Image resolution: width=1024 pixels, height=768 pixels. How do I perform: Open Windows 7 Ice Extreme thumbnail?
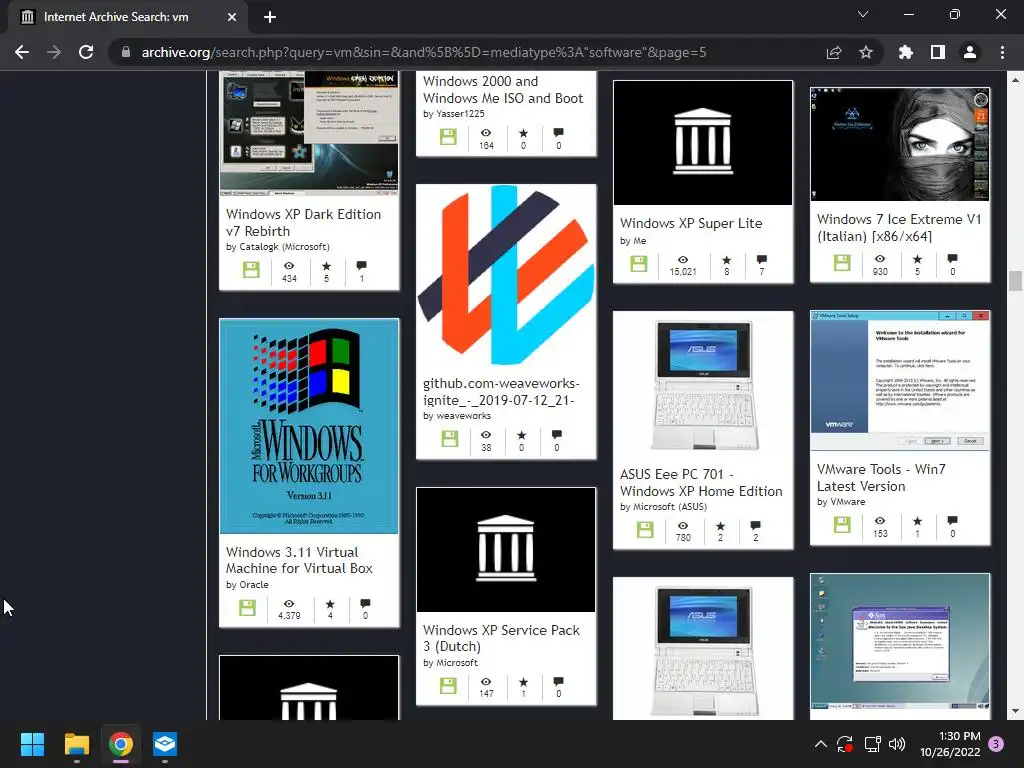900,144
